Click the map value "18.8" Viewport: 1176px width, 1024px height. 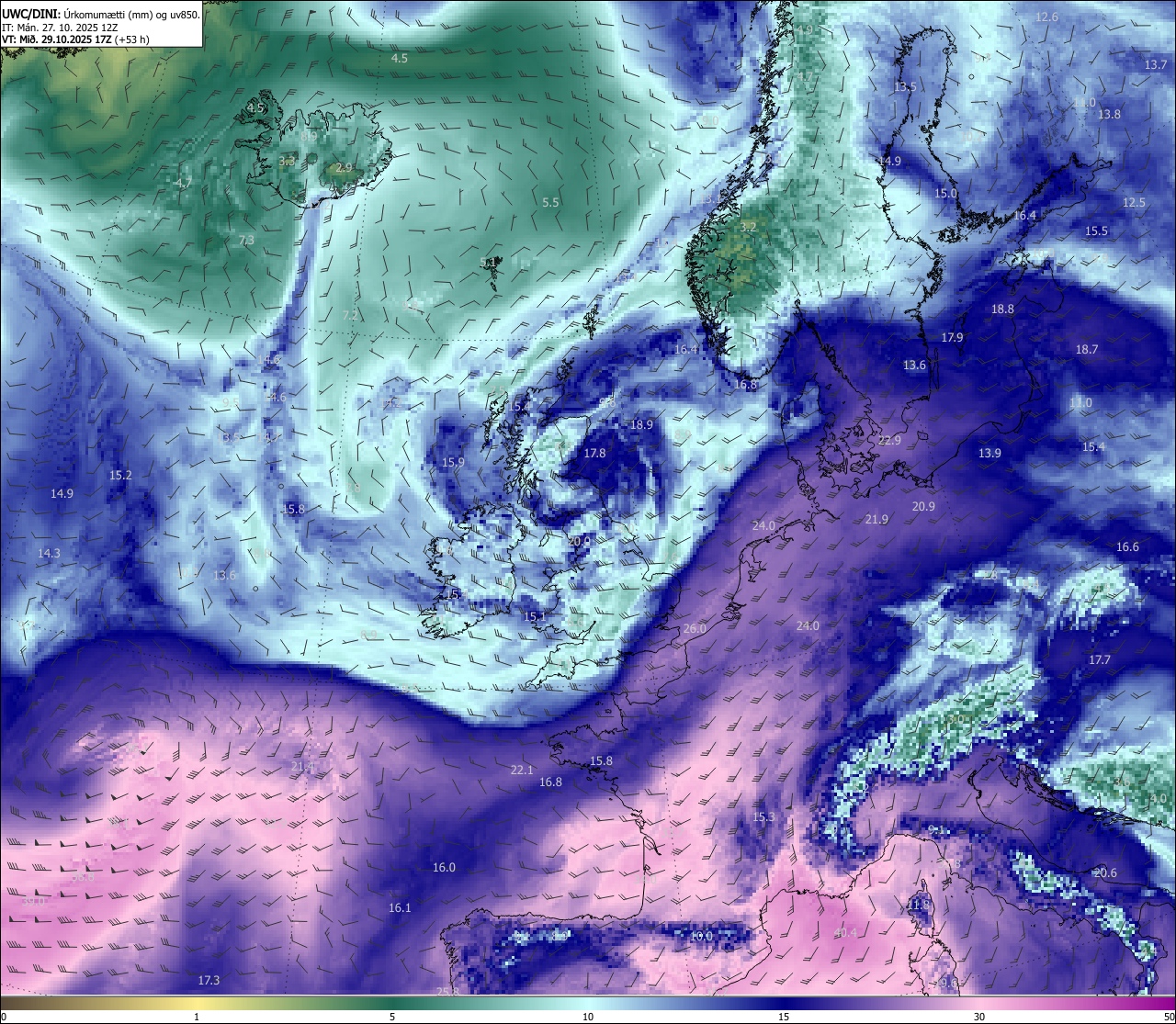pyautogui.click(x=1002, y=309)
